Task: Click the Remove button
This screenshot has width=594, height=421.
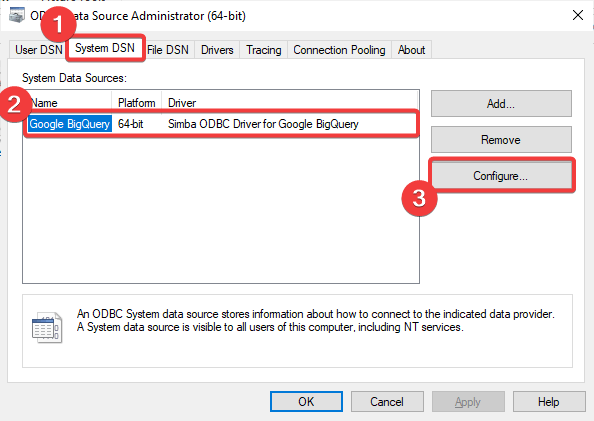Action: pos(501,140)
